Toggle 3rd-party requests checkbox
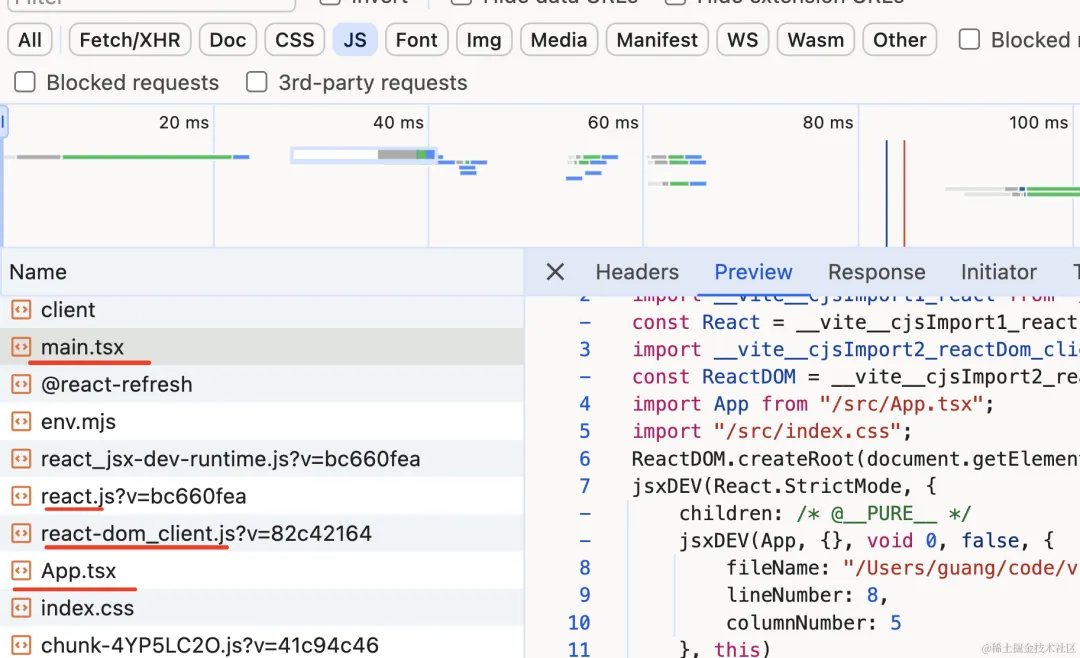 257,82
